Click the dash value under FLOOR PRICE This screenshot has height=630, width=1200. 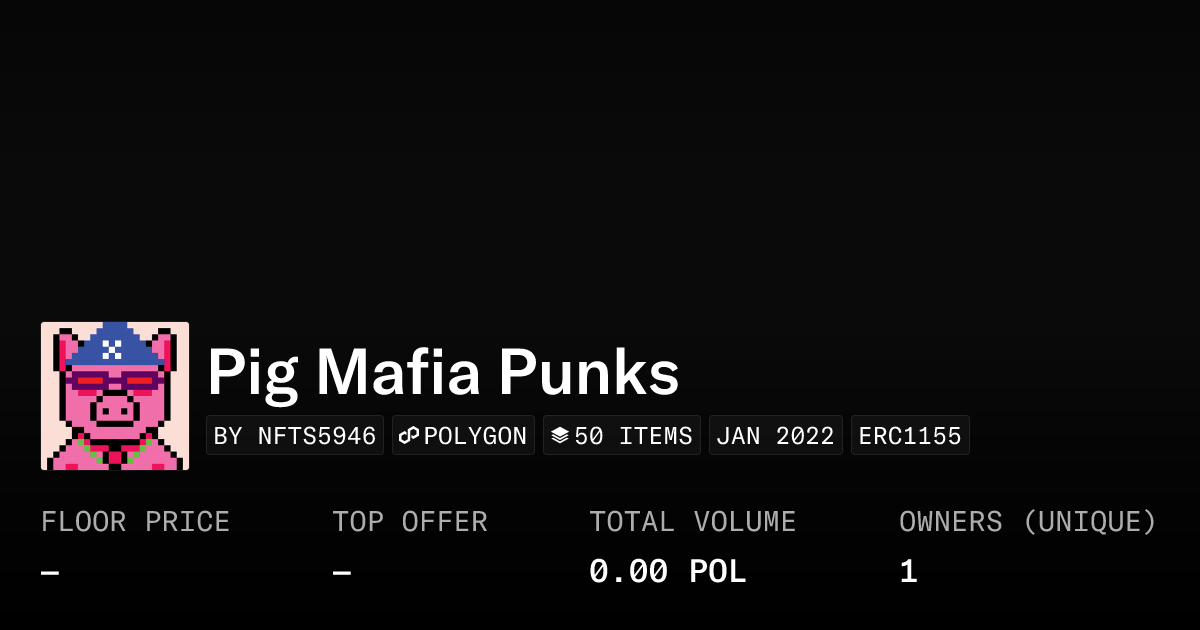click(50, 573)
